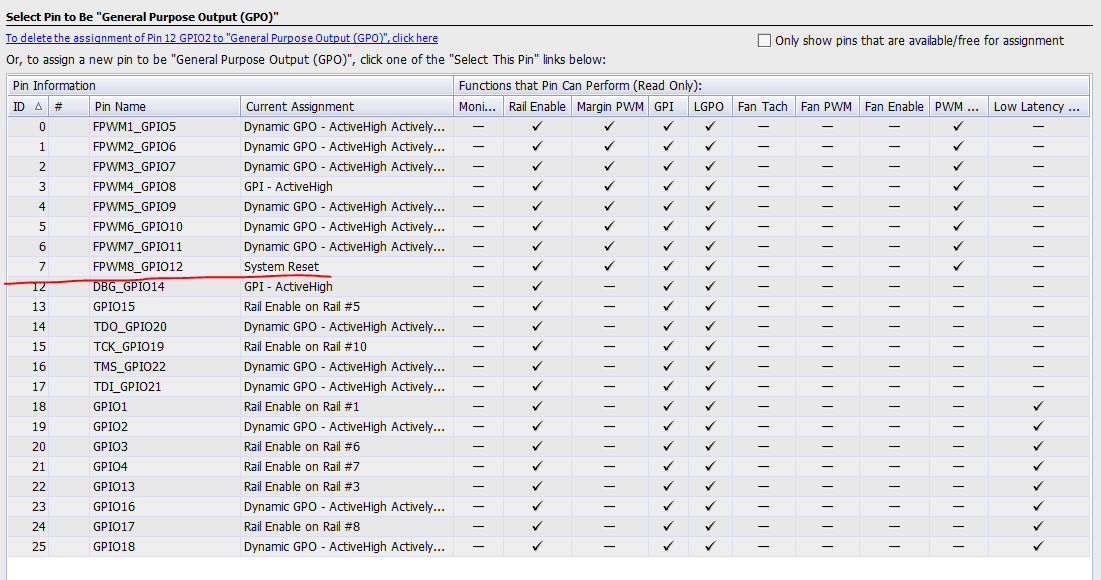Click the GPI checkmark for TDO_GPIO20
1101x580 pixels.
(667, 326)
